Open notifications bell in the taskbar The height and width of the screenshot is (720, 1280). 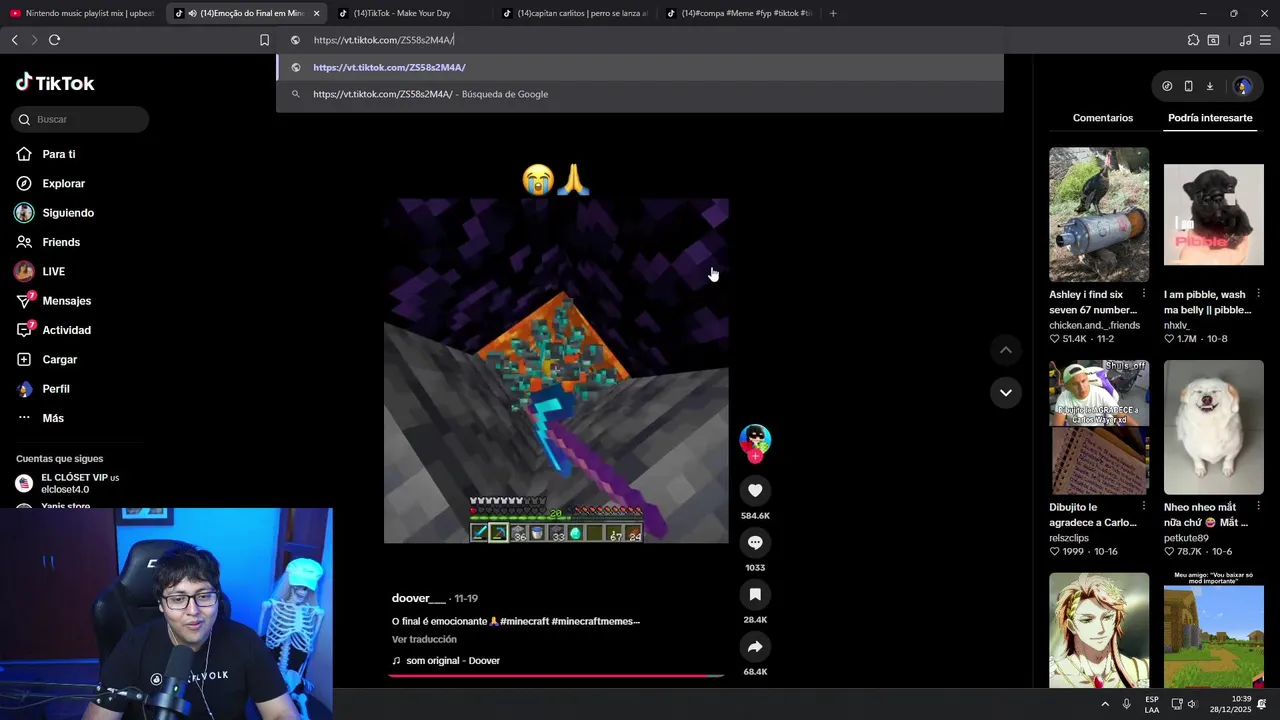pyautogui.click(x=1262, y=704)
